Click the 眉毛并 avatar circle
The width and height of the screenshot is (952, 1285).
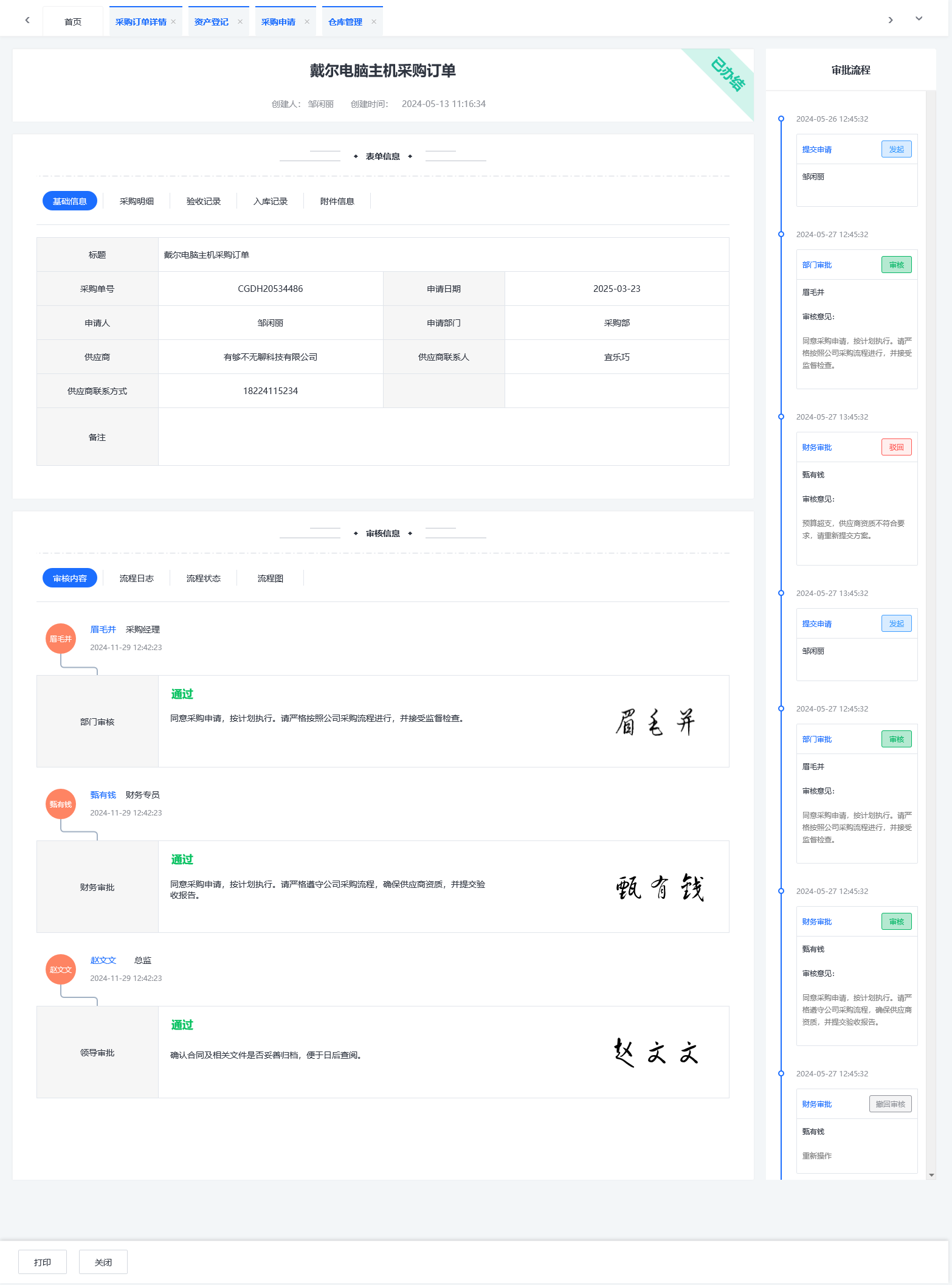click(61, 639)
